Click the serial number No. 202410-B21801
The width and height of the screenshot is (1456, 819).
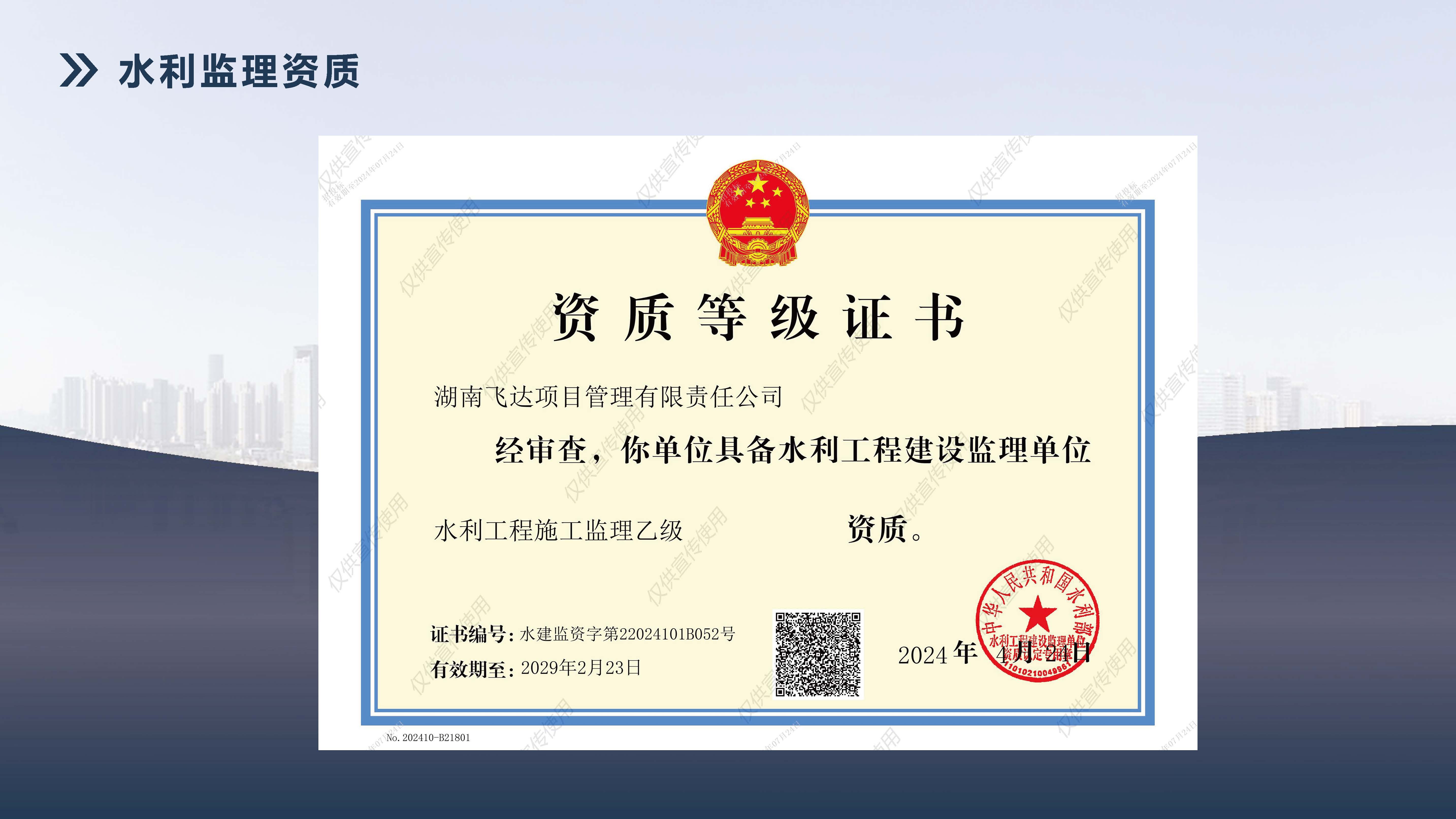[x=428, y=738]
